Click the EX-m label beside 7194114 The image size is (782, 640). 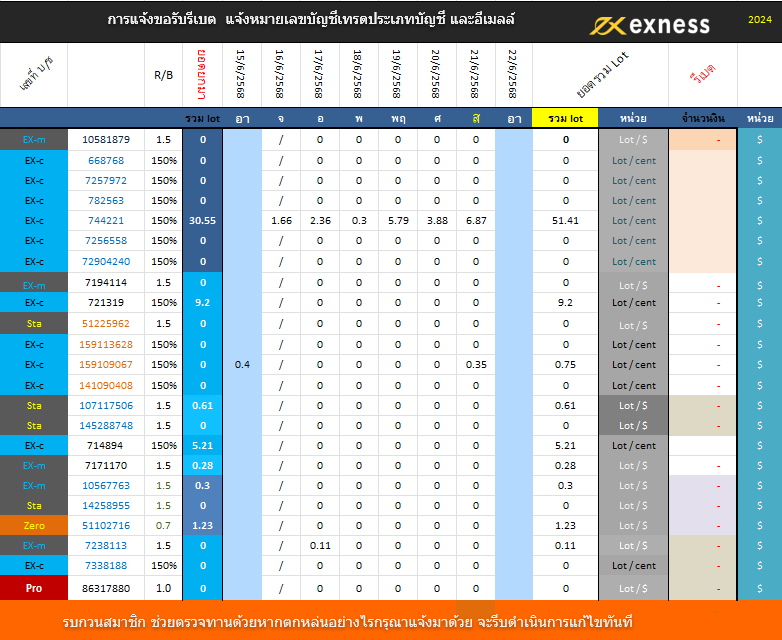coord(34,285)
